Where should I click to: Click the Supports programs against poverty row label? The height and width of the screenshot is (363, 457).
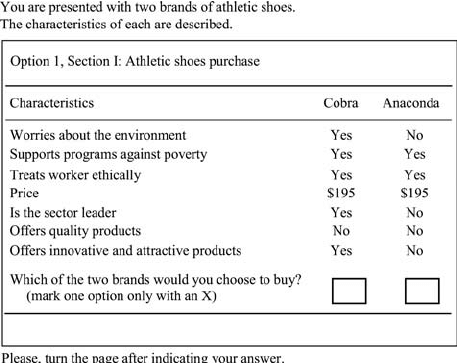[108, 155]
